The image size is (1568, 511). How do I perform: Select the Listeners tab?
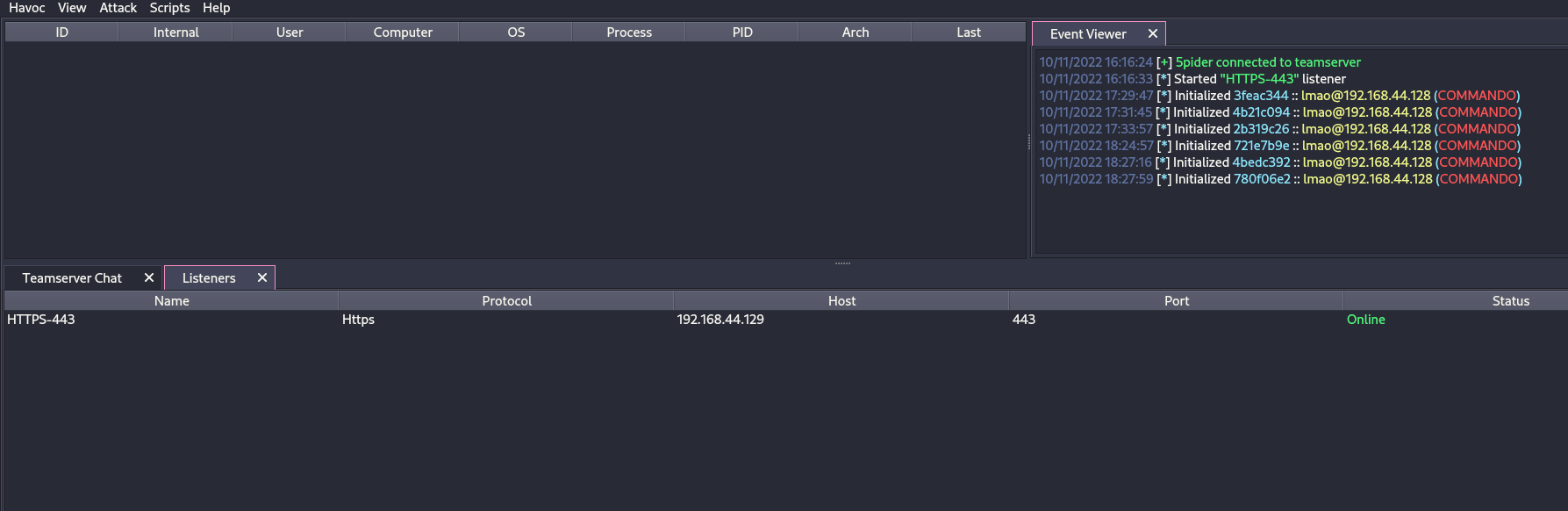[x=209, y=278]
